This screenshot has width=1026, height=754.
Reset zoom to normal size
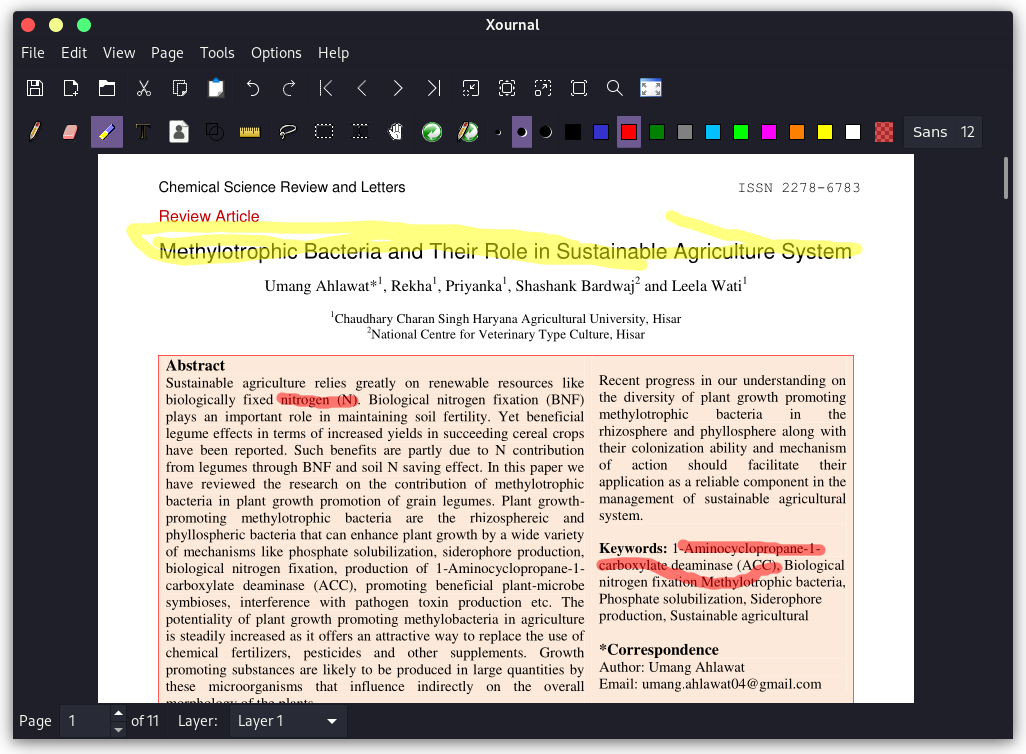click(x=578, y=88)
